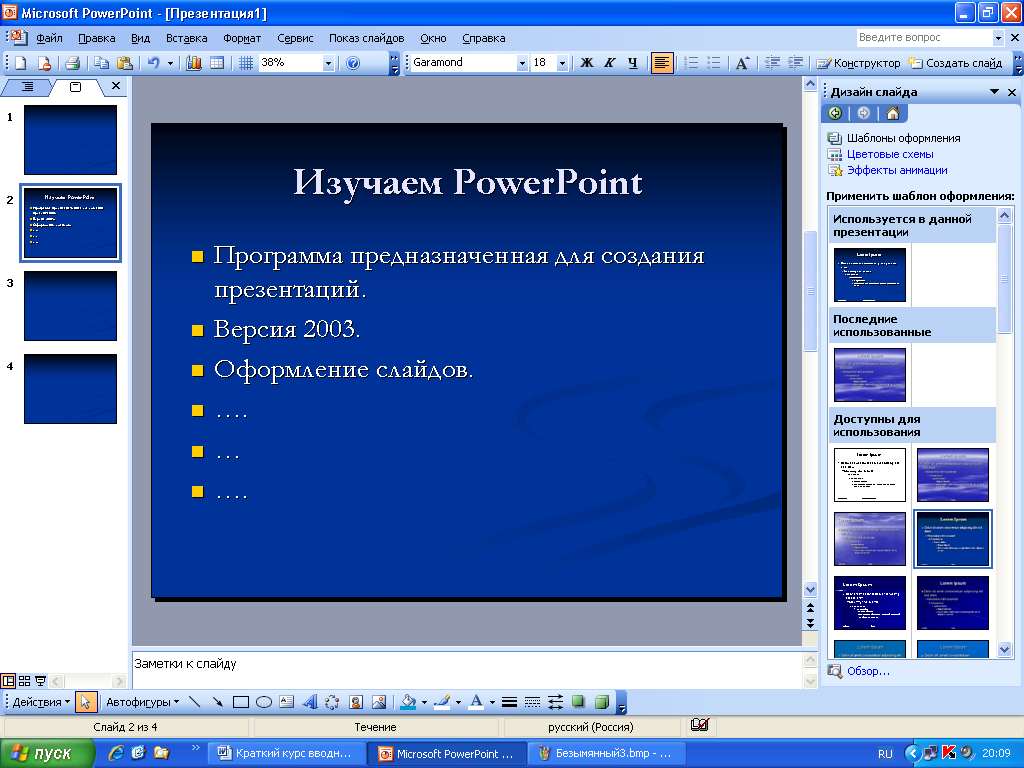This screenshot has width=1024, height=768.
Task: Click the Paste icon
Action: 125,63
